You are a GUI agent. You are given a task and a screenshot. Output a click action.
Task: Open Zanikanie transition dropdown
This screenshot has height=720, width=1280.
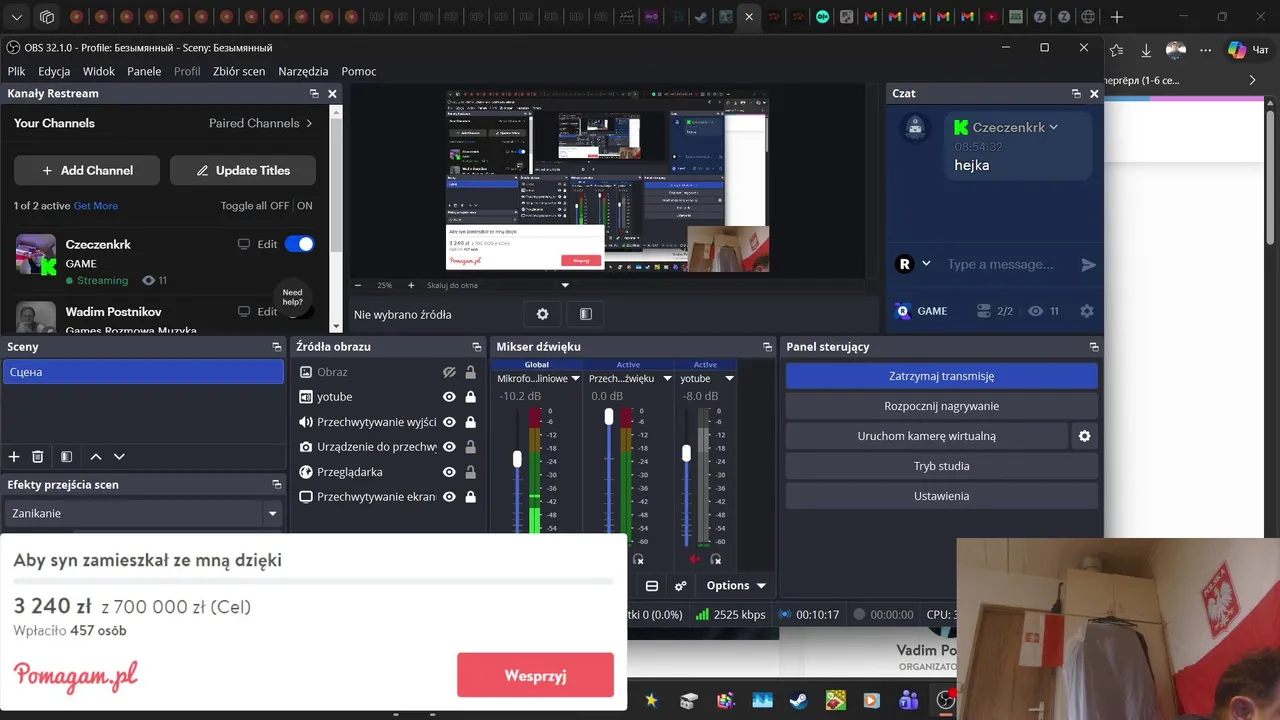[x=272, y=514]
